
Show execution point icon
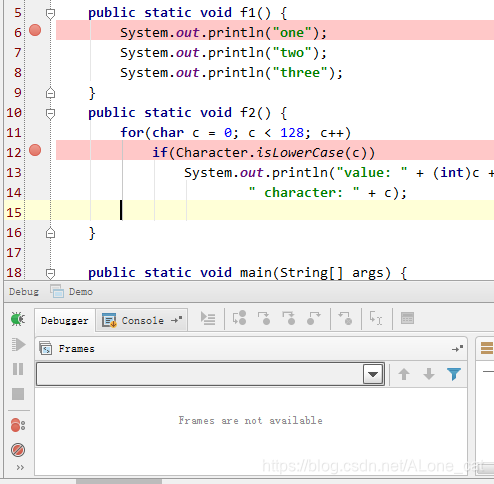(x=208, y=318)
